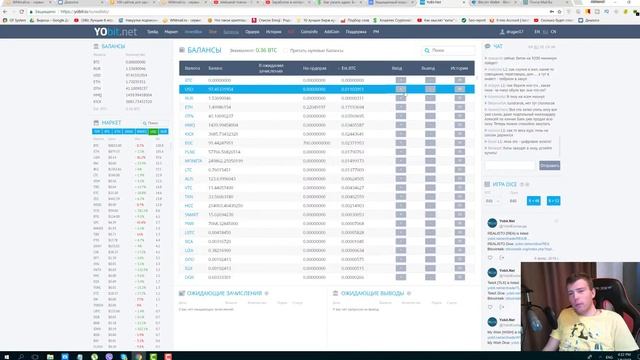
Task: Like the first Yobit.Net tweet
Action: click(490, 258)
